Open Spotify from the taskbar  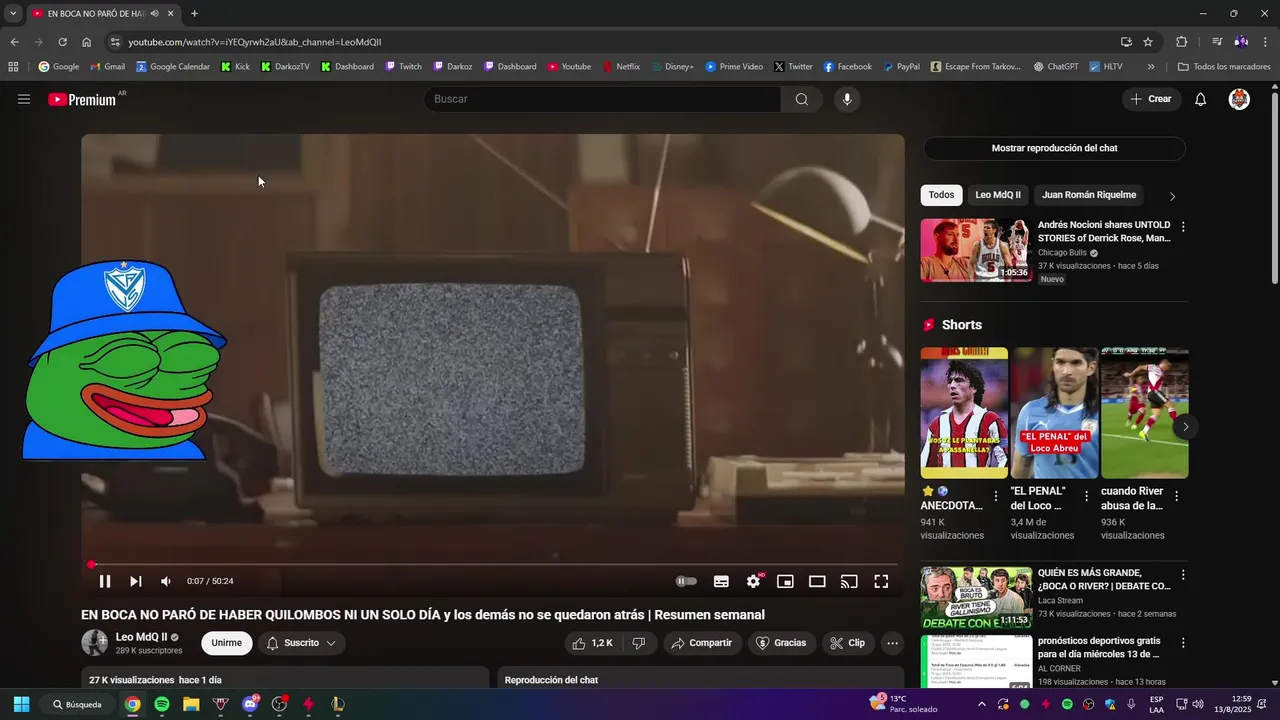161,704
